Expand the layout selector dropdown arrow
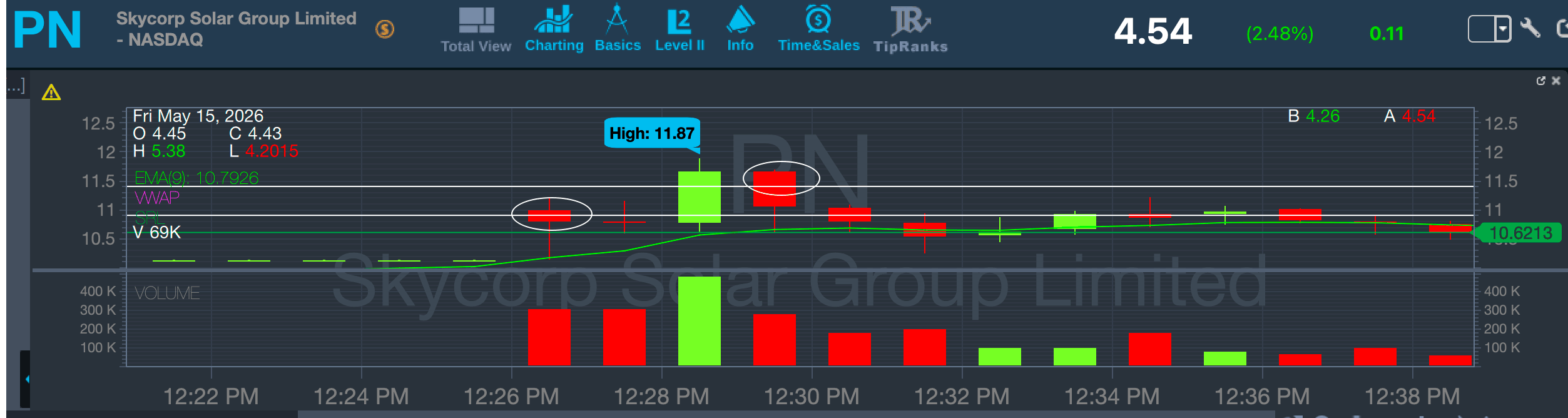The image size is (1568, 418). click(x=1502, y=29)
